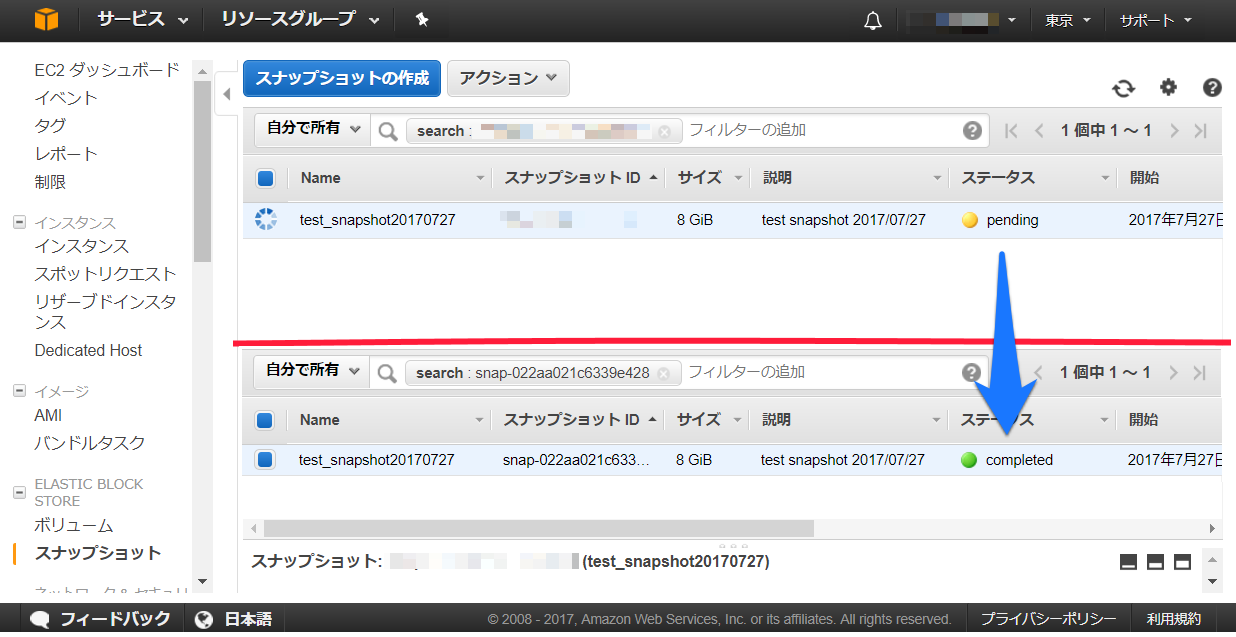Image resolution: width=1236 pixels, height=637 pixels.
Task: Open the サポート menu
Action: 1155,20
